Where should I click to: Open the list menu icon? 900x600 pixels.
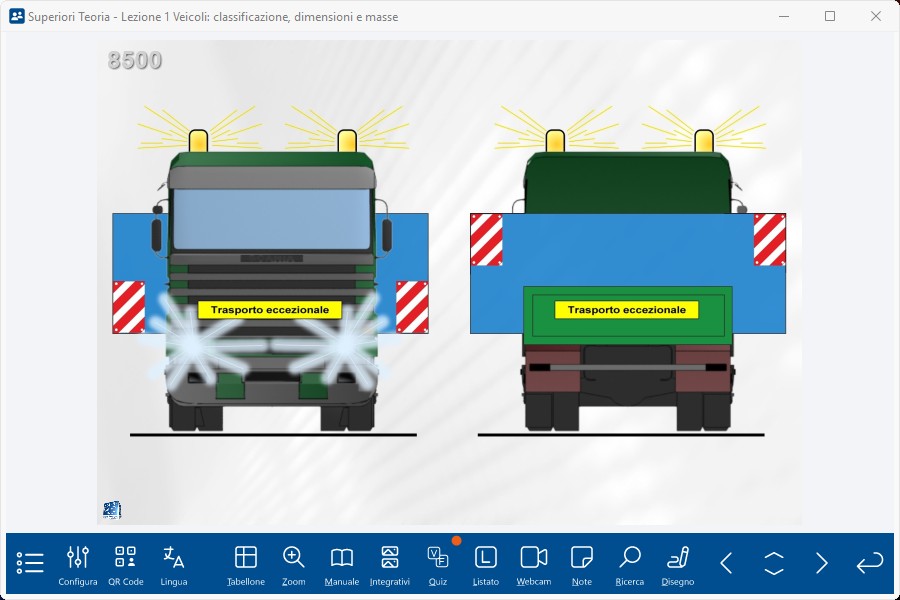pos(30,563)
